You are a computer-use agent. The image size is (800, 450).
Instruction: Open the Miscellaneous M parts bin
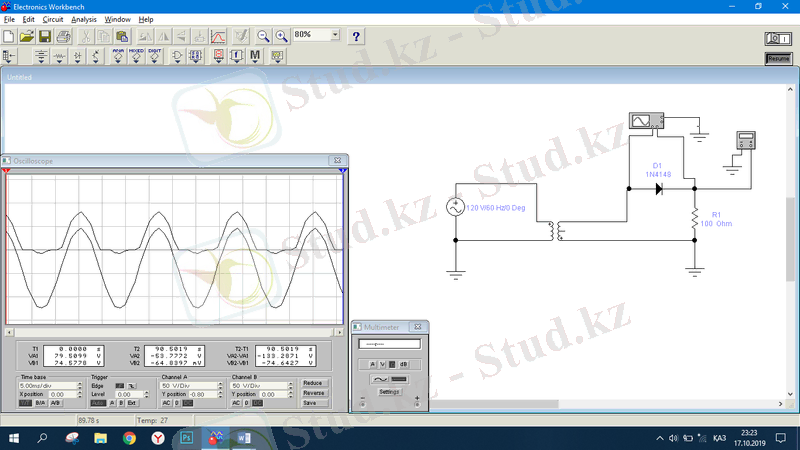pos(255,56)
